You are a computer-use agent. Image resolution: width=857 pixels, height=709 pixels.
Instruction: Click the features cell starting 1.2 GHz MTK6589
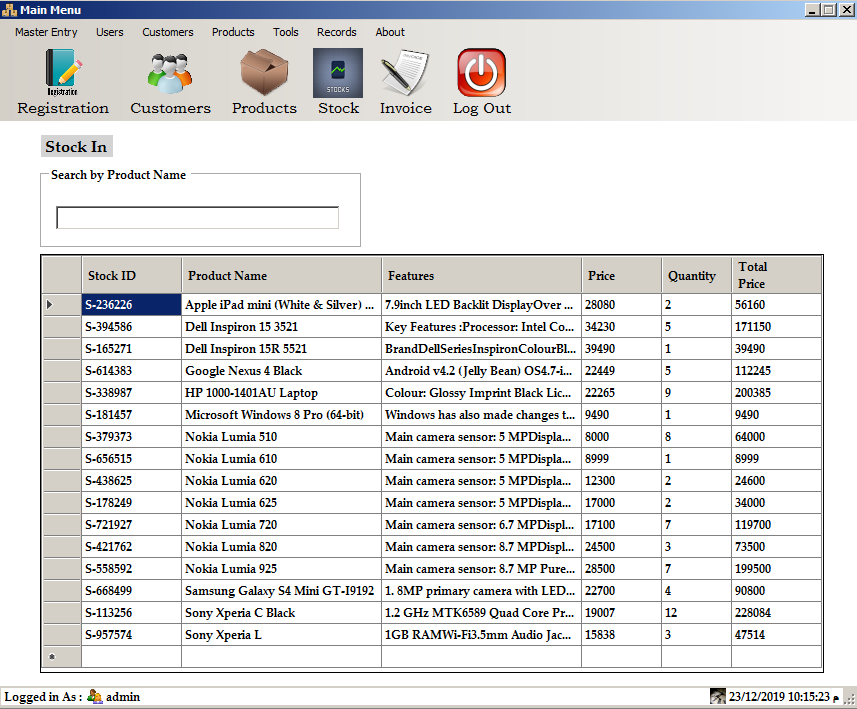[x=482, y=613]
